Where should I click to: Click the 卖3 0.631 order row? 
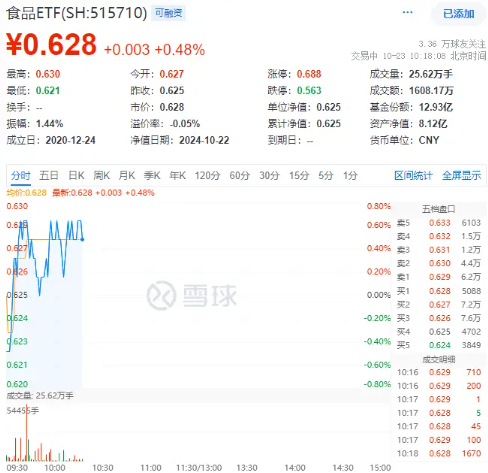(438, 250)
